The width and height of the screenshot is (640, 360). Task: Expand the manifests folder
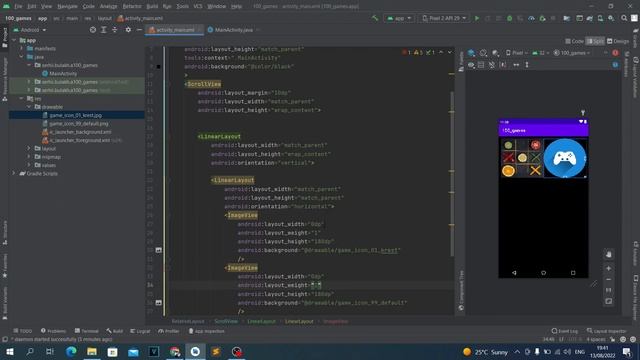coord(22,49)
